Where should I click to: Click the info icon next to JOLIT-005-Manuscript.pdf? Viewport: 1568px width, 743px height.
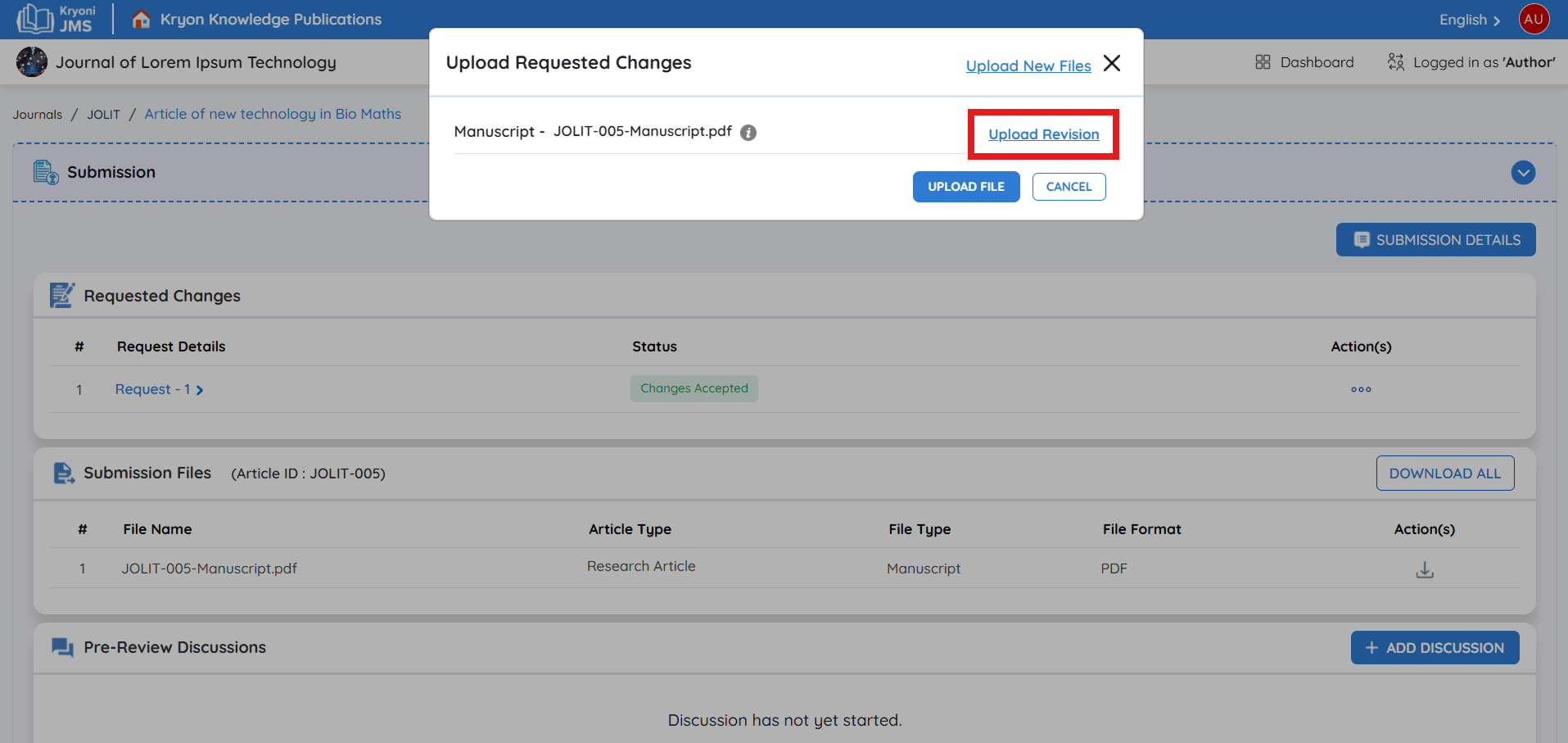pyautogui.click(x=748, y=133)
